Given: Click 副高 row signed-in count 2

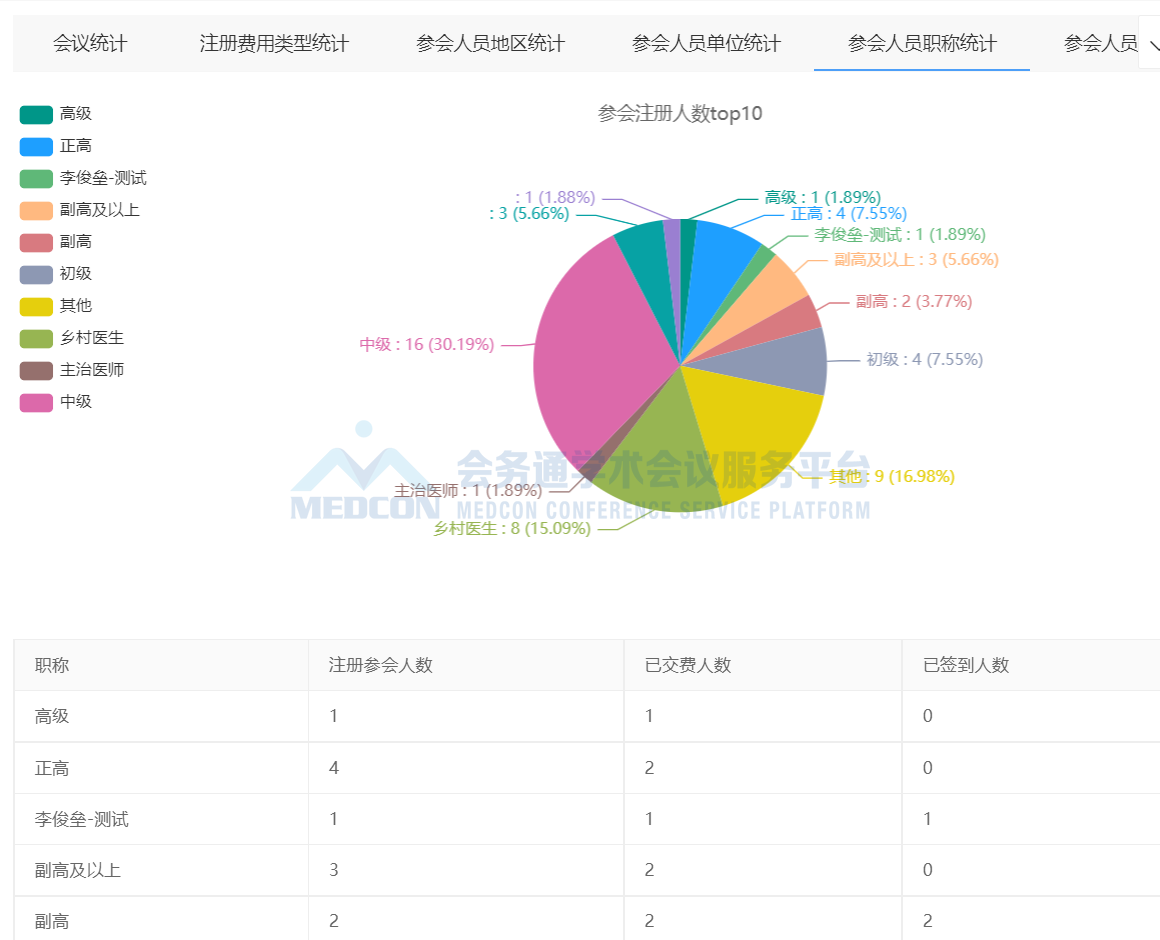Looking at the screenshot, I should coord(928,922).
